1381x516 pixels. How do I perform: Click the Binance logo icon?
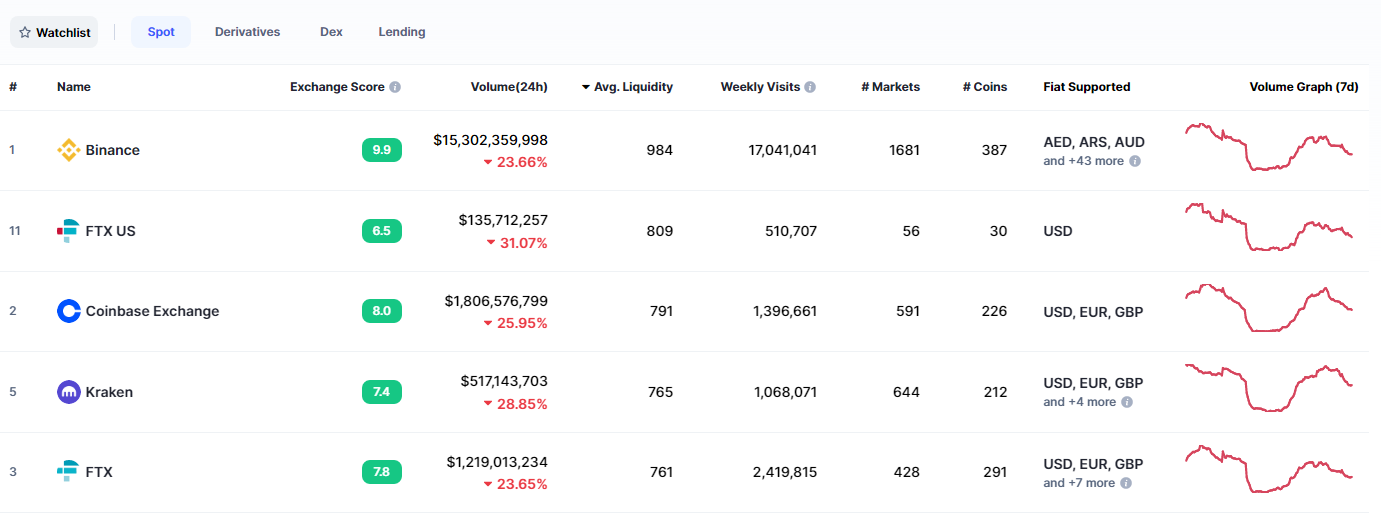[x=68, y=150]
